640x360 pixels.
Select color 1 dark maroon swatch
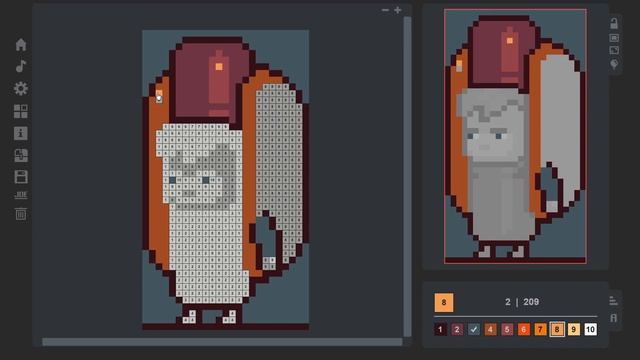[440, 329]
